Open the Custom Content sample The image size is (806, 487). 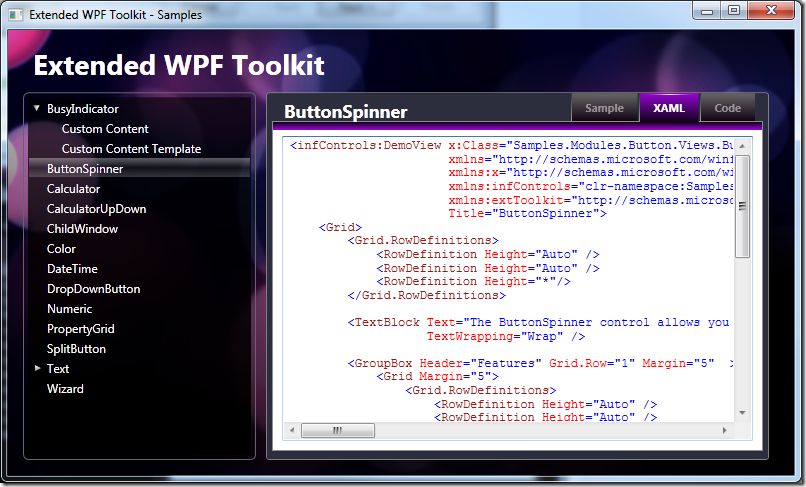tap(105, 129)
